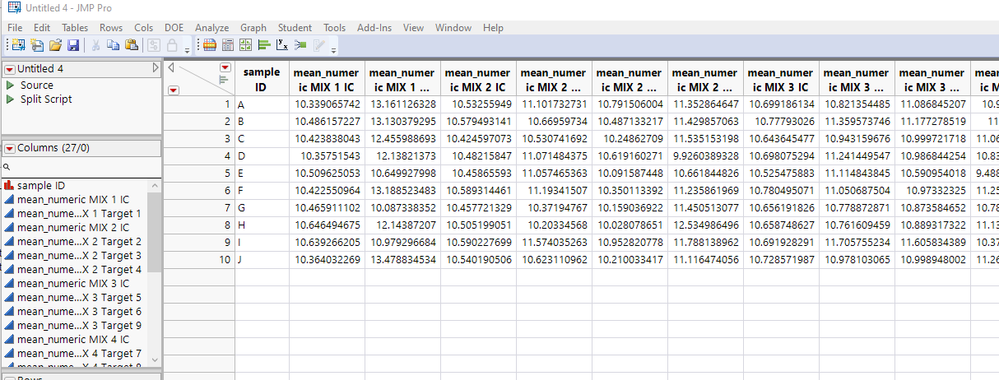Open the DOE menu
This screenshot has width=999, height=380.
click(174, 27)
